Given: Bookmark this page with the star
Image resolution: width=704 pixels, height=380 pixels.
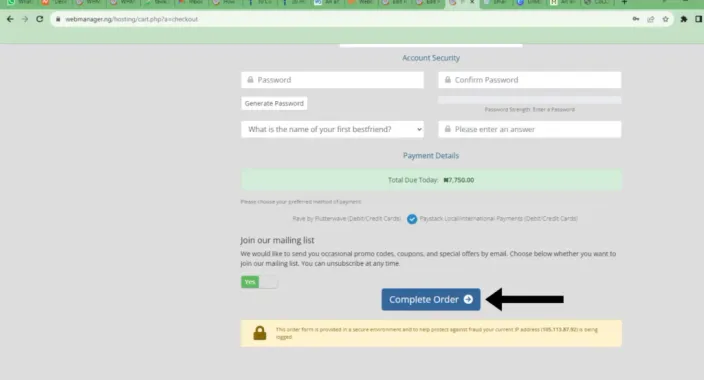Looking at the screenshot, I should click(665, 19).
